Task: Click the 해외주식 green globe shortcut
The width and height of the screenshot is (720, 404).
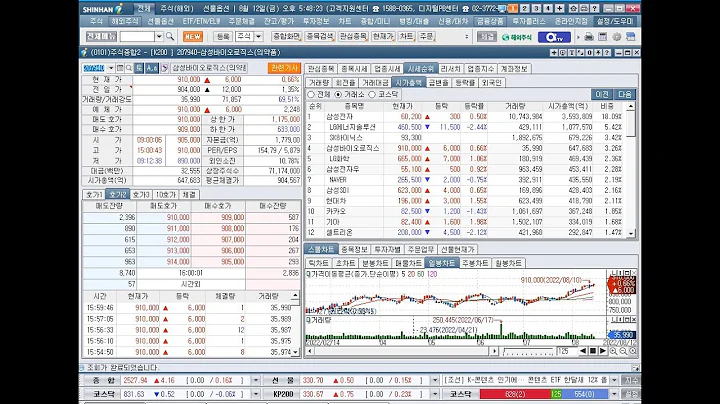Action: coord(517,37)
